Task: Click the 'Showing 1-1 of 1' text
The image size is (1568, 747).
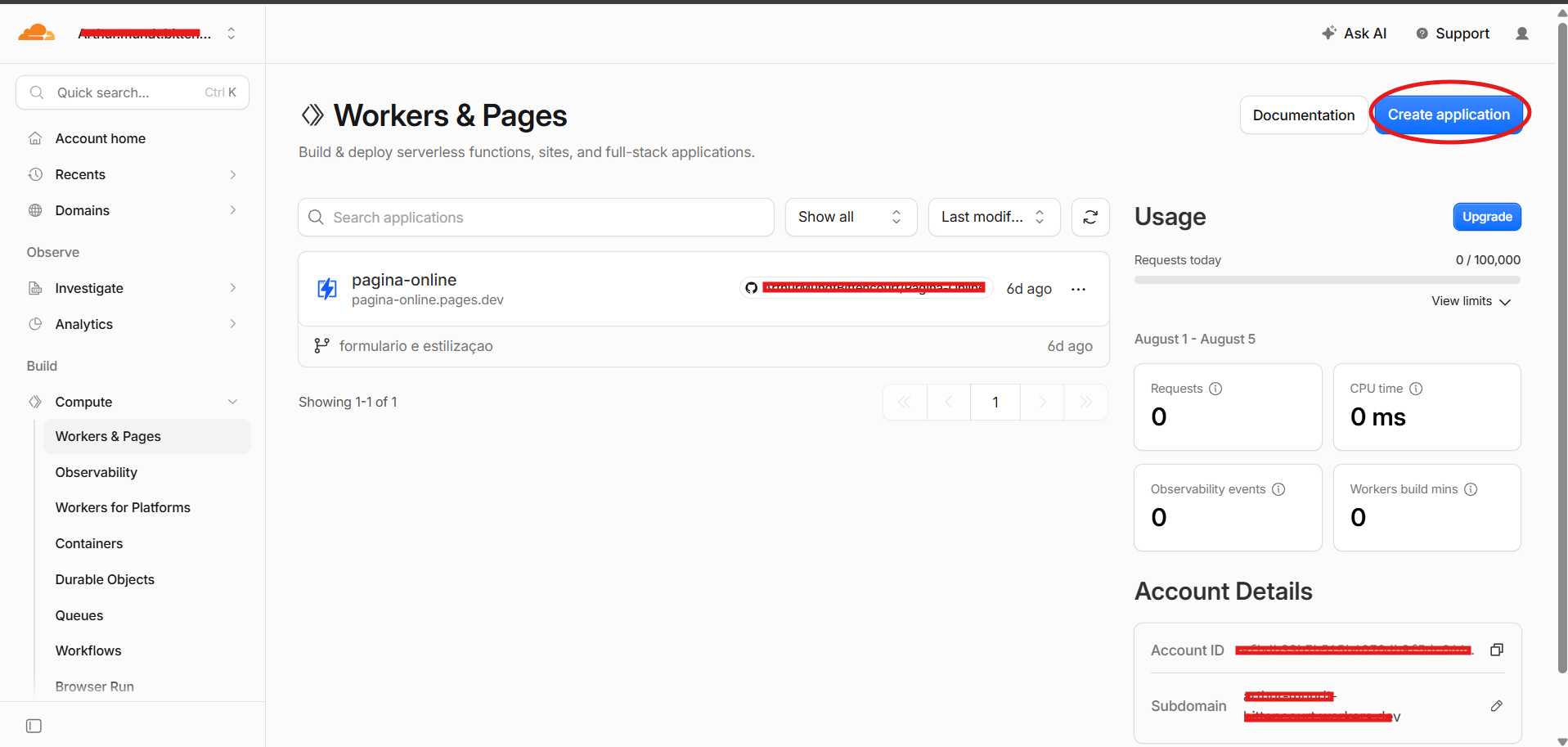Action: point(348,403)
